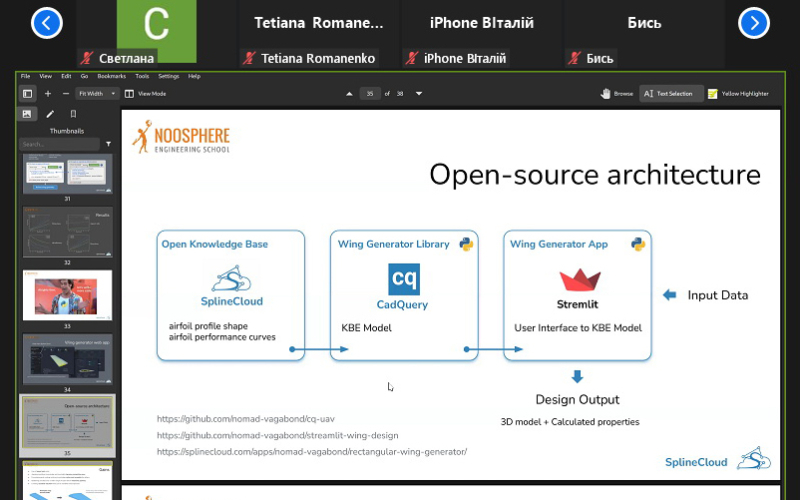
Task: Select page 34 thumbnail
Action: click(x=67, y=359)
